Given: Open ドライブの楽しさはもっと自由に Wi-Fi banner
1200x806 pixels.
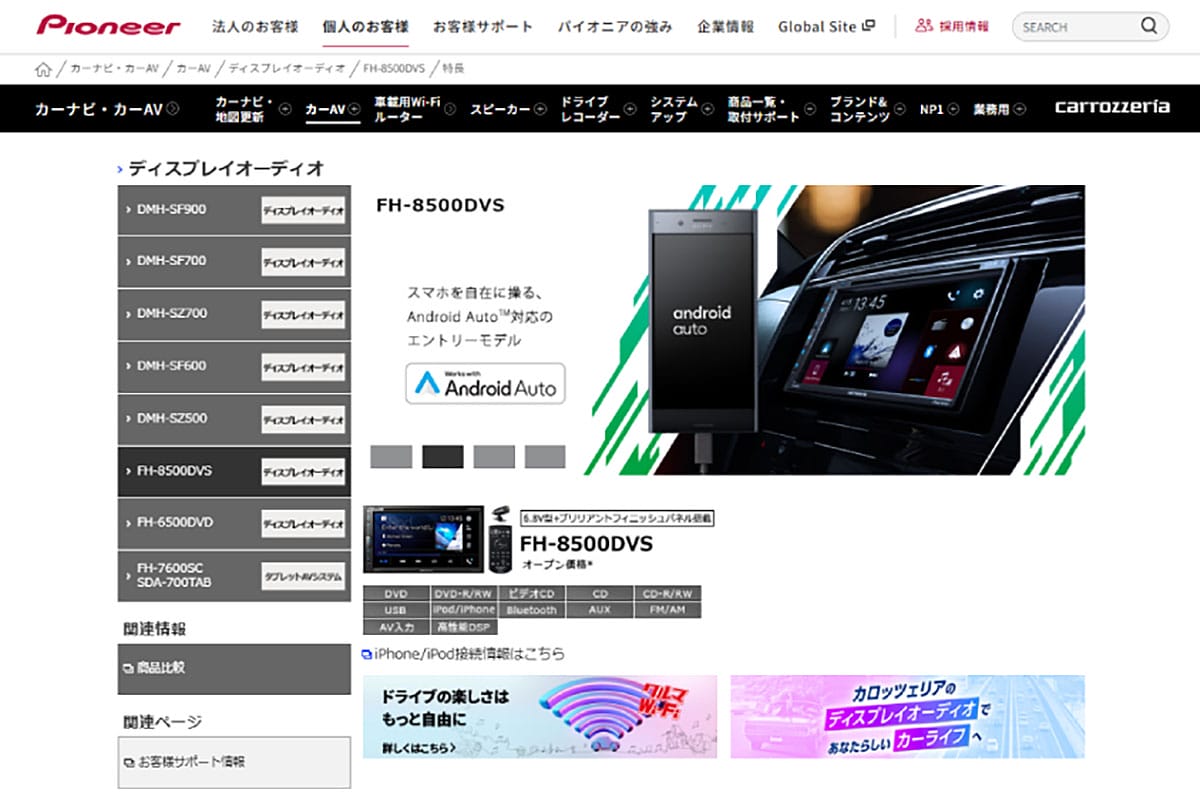Looking at the screenshot, I should pos(540,716).
